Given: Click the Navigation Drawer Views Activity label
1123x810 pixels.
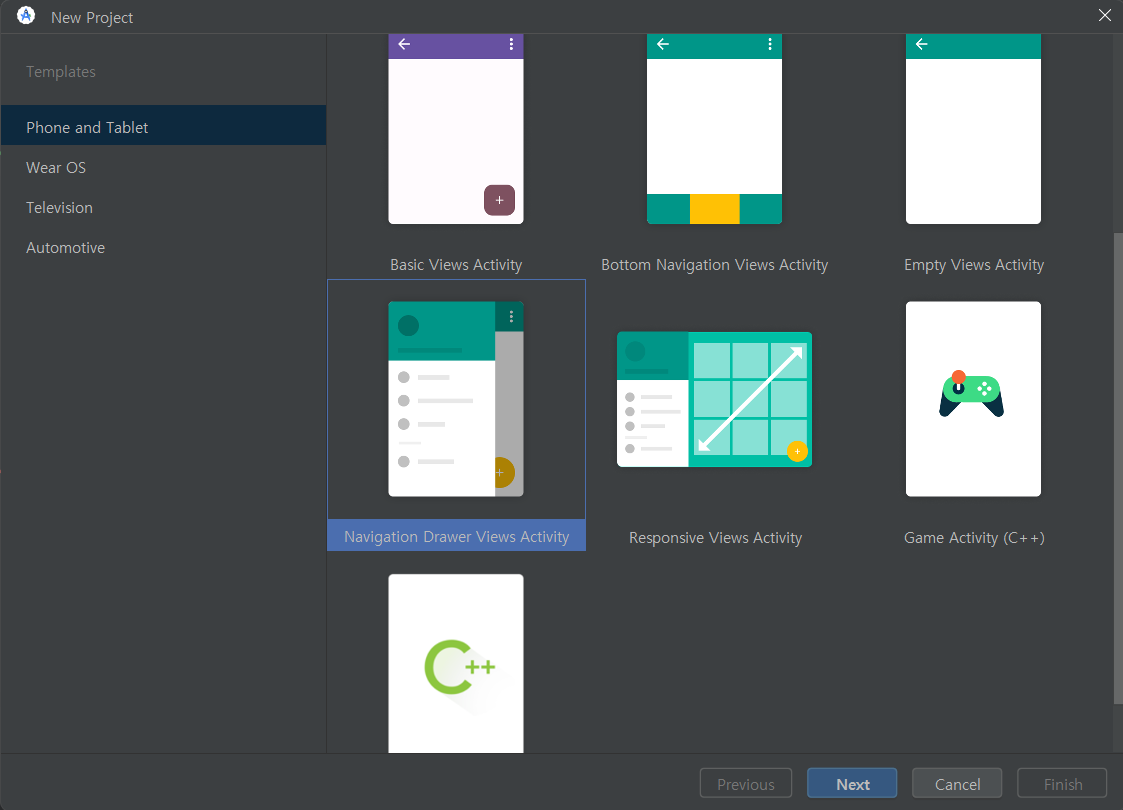Looking at the screenshot, I should 456,536.
